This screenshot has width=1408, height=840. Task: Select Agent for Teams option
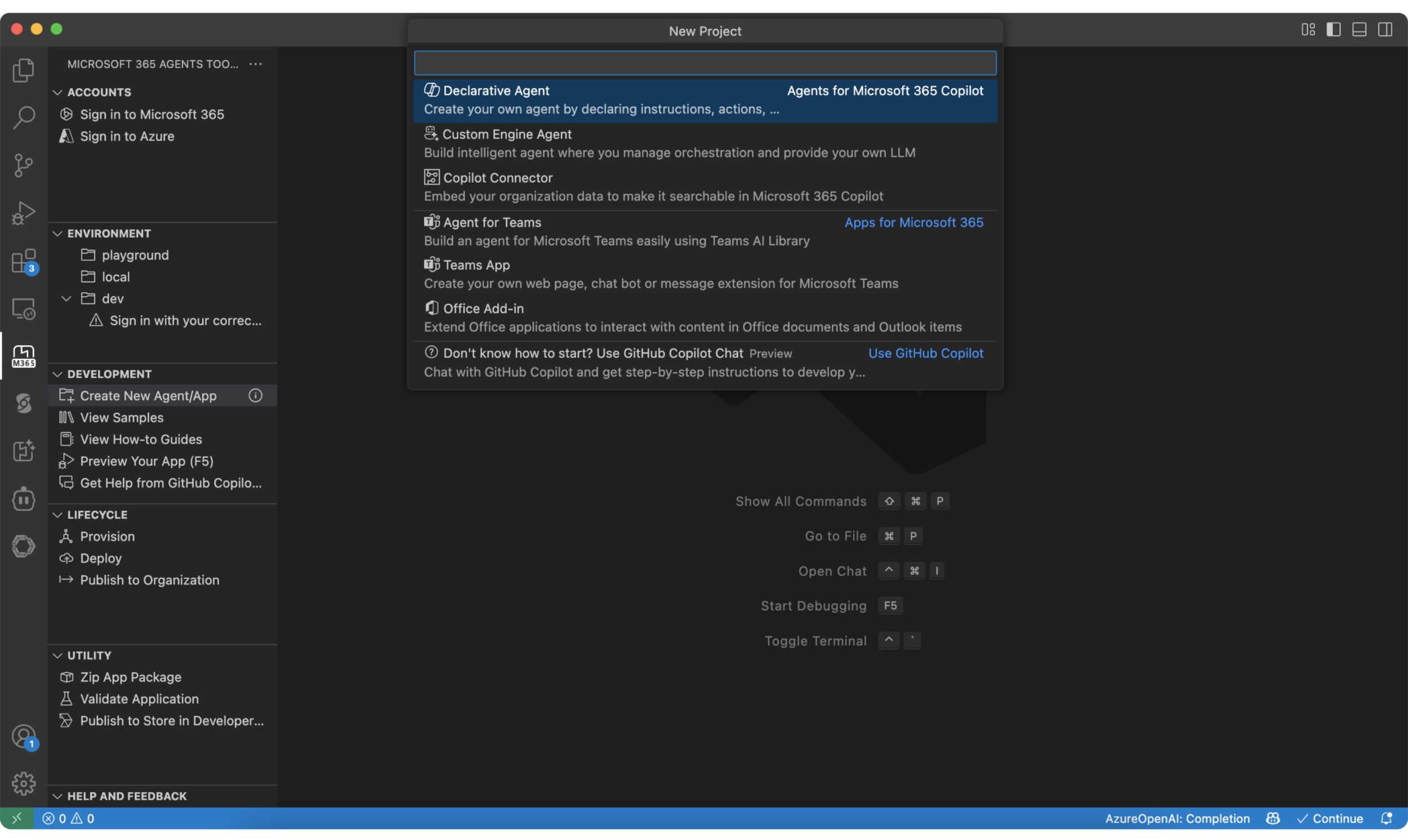705,231
